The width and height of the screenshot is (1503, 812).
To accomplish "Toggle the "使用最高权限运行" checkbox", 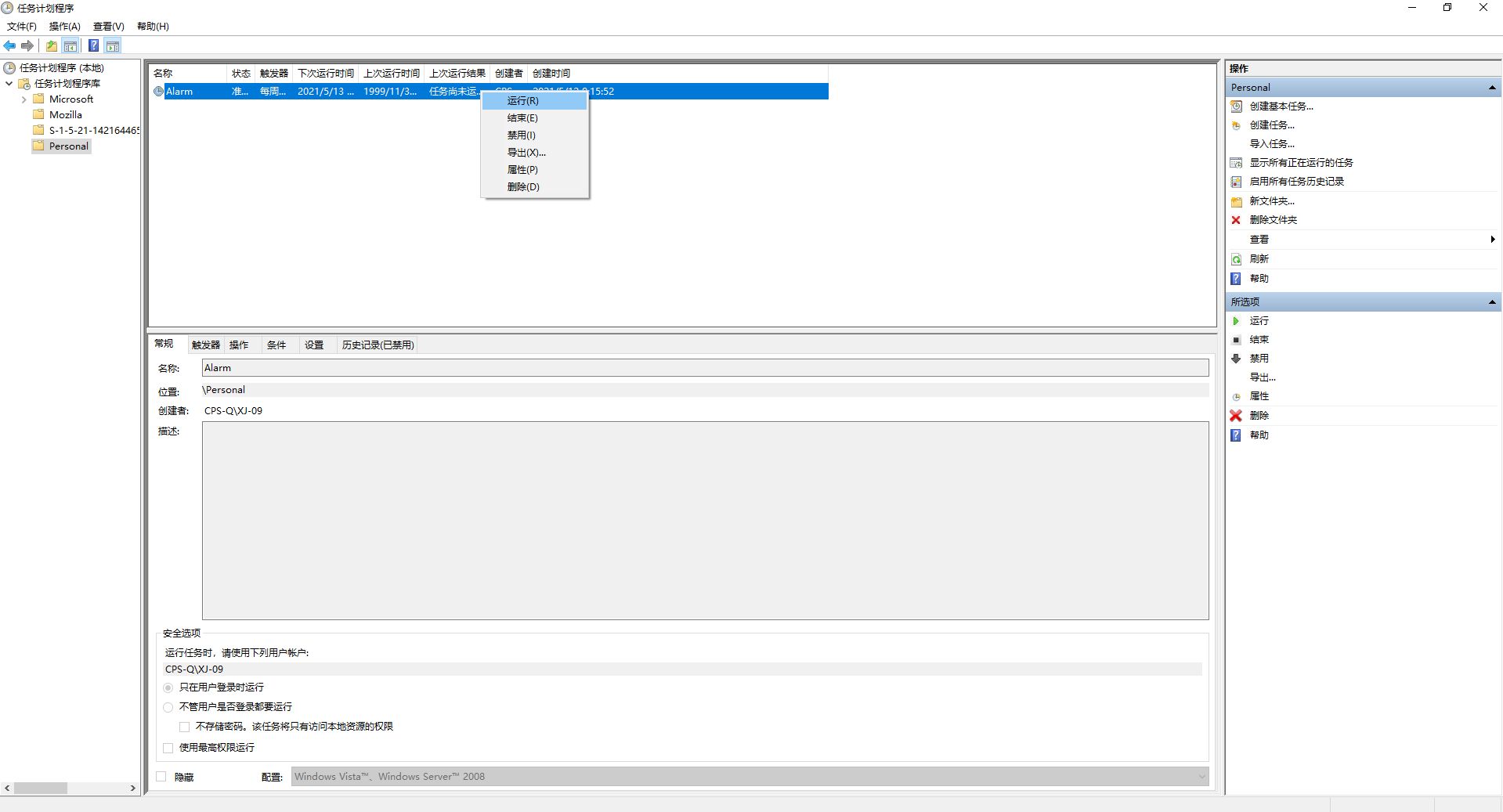I will pos(168,748).
